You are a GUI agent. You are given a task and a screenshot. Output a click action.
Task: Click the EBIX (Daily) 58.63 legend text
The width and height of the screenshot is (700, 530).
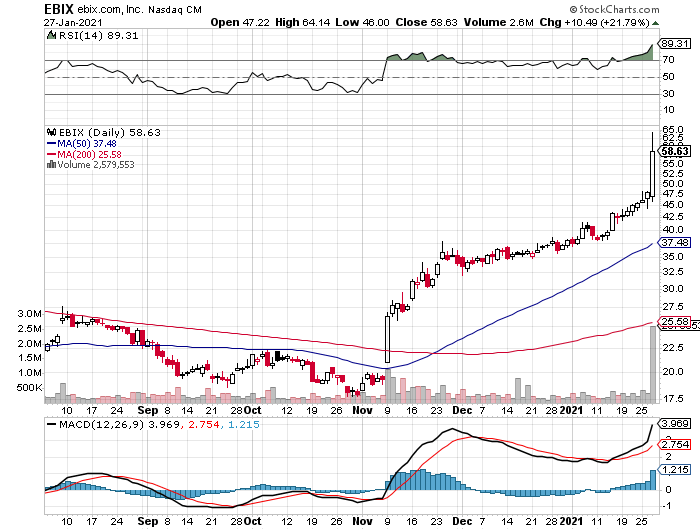pos(109,133)
